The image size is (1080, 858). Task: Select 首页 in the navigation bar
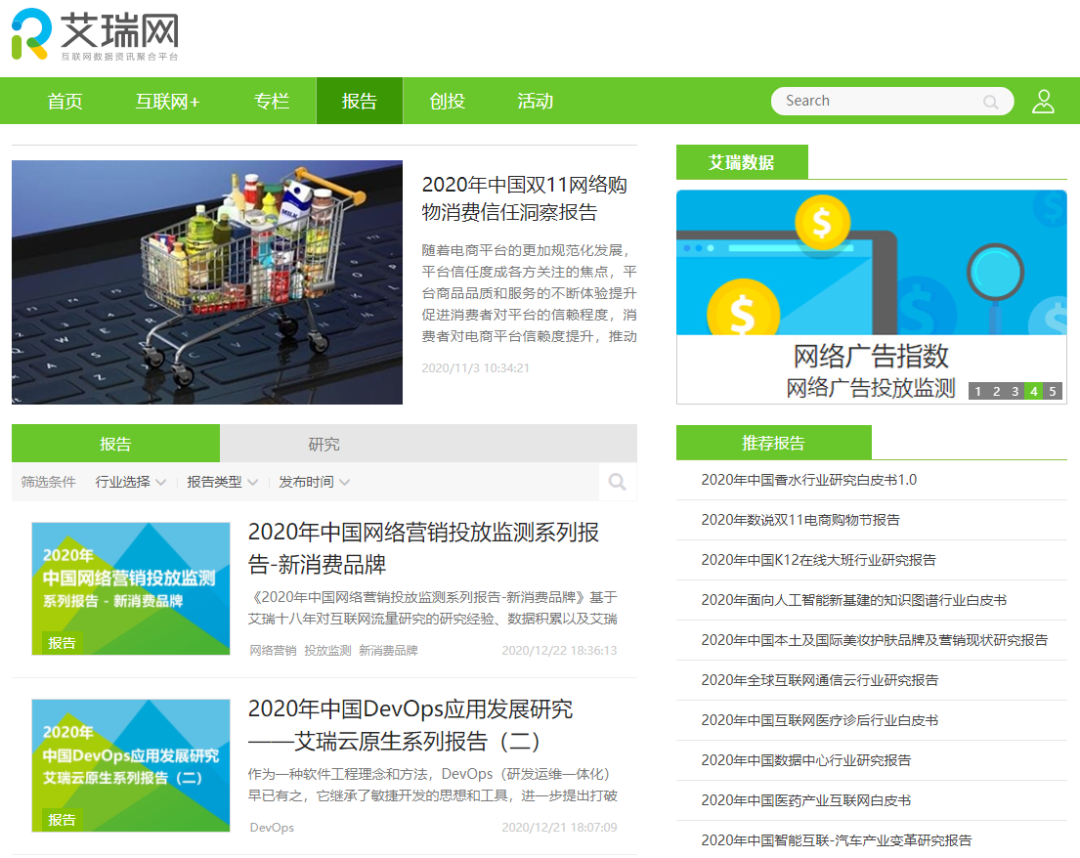pos(64,101)
